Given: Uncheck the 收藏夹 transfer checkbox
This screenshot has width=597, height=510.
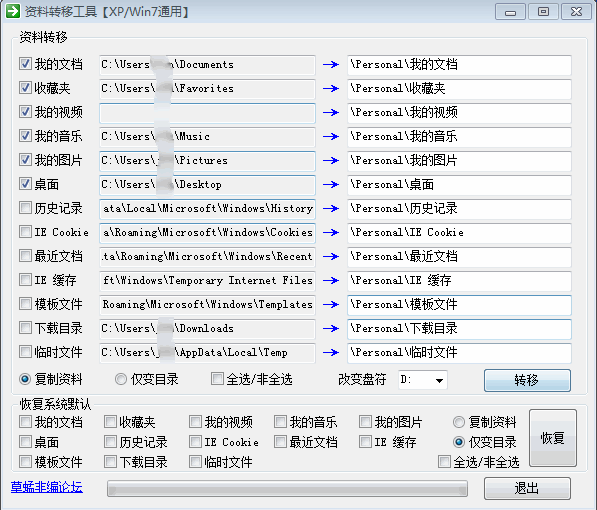Looking at the screenshot, I should pyautogui.click(x=25, y=88).
